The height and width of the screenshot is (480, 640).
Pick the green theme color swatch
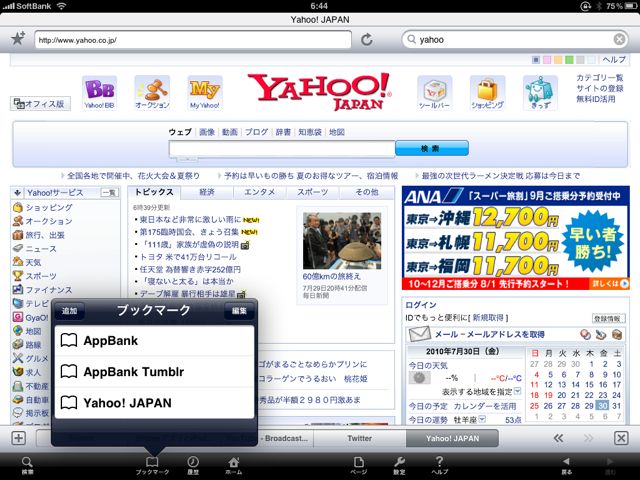(569, 60)
